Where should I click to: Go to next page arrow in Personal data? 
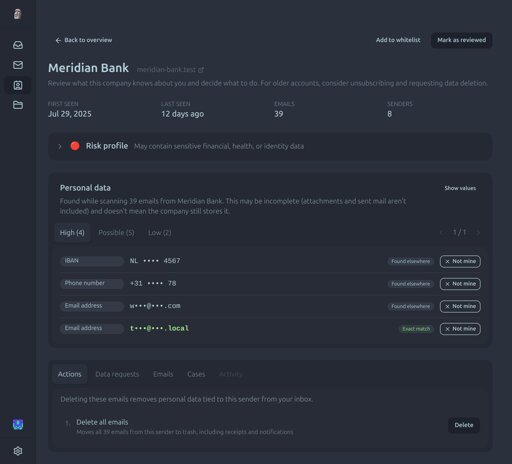pyautogui.click(x=478, y=232)
